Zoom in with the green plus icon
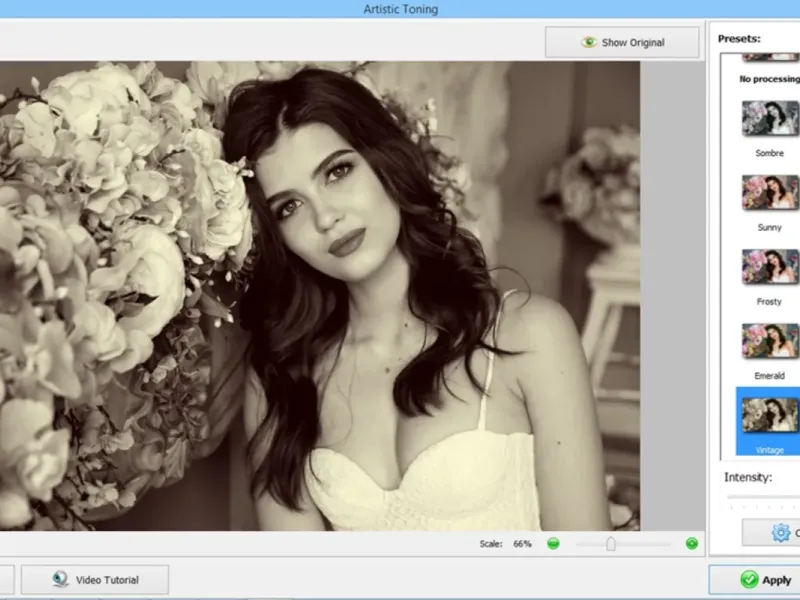The width and height of the screenshot is (800, 600). click(691, 544)
